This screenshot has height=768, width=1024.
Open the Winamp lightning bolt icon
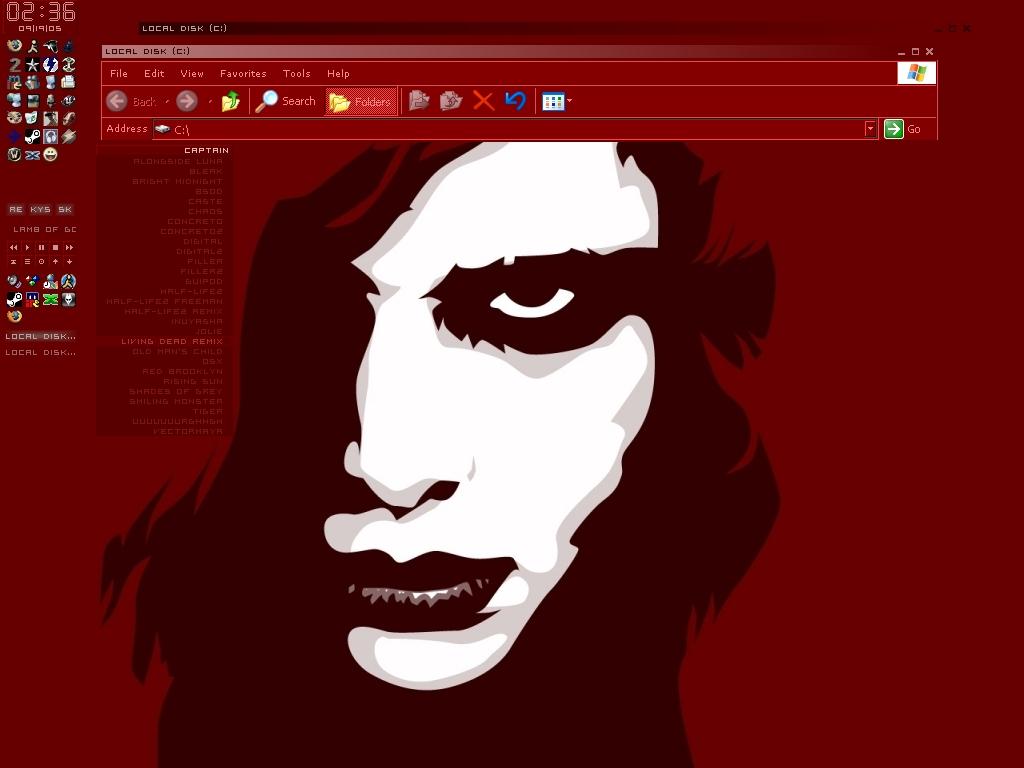click(69, 136)
